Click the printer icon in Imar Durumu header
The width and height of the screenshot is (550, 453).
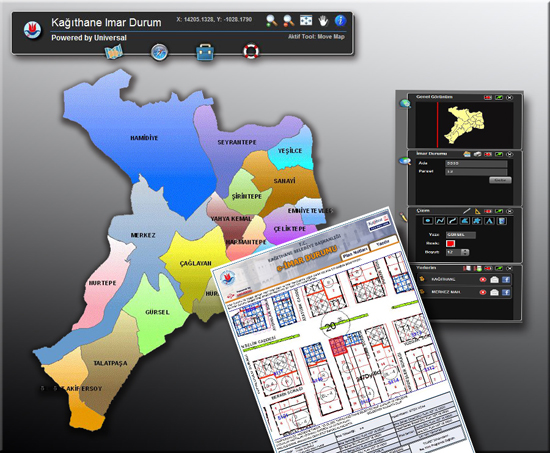[477, 154]
